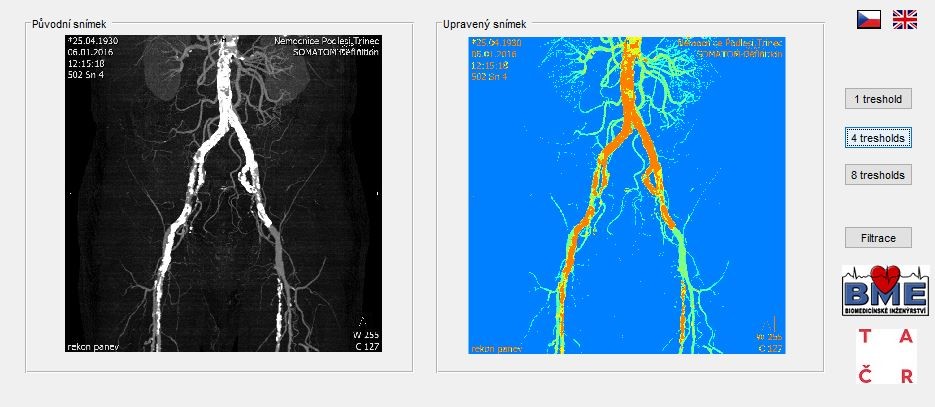The image size is (935, 407).
Task: Select the 'Upravený snímek' panel label
Action: point(485,24)
